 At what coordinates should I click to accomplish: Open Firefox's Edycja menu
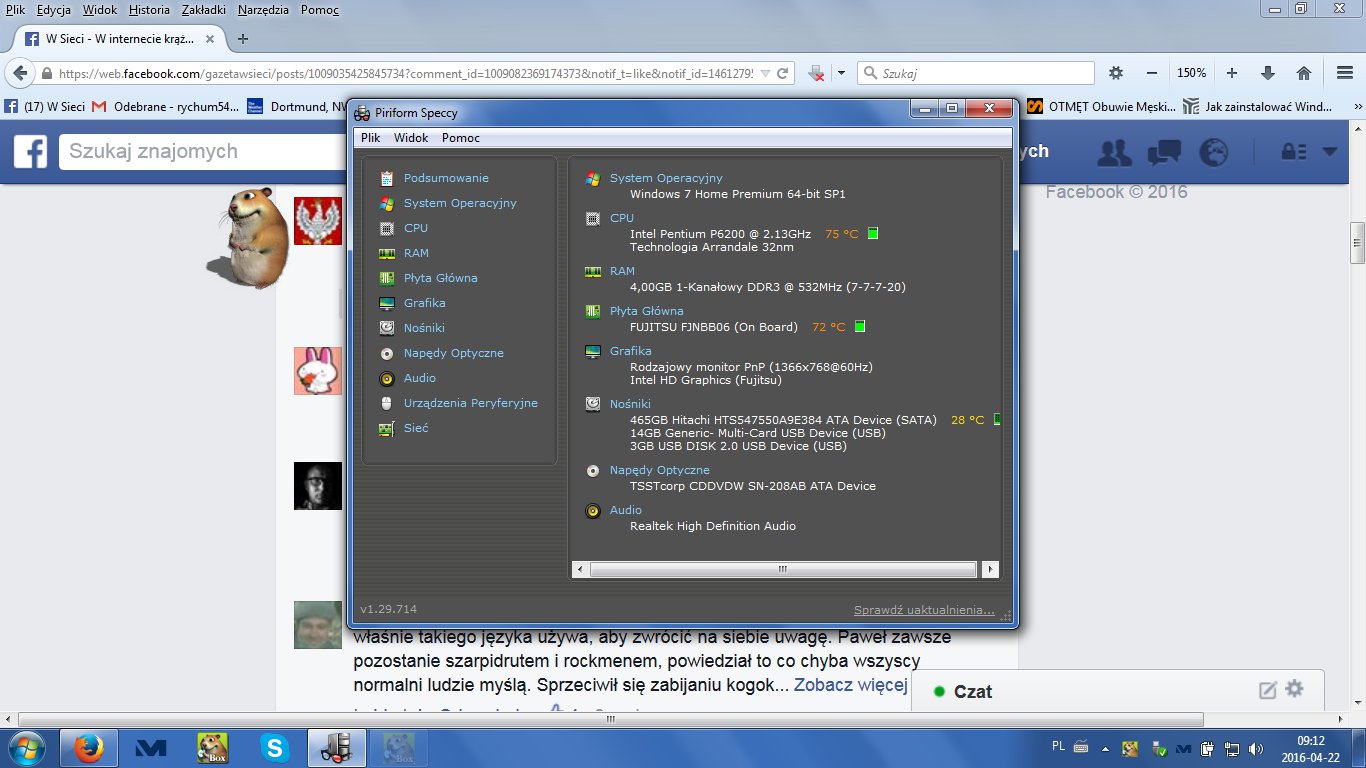tap(53, 10)
